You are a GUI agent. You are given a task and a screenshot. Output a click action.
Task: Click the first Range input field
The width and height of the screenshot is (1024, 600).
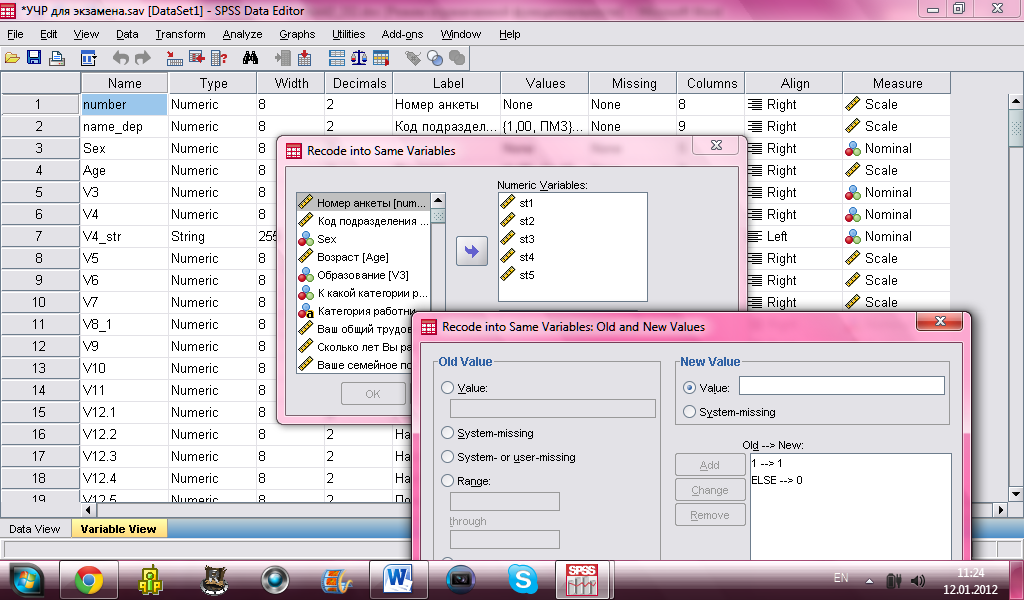point(505,501)
